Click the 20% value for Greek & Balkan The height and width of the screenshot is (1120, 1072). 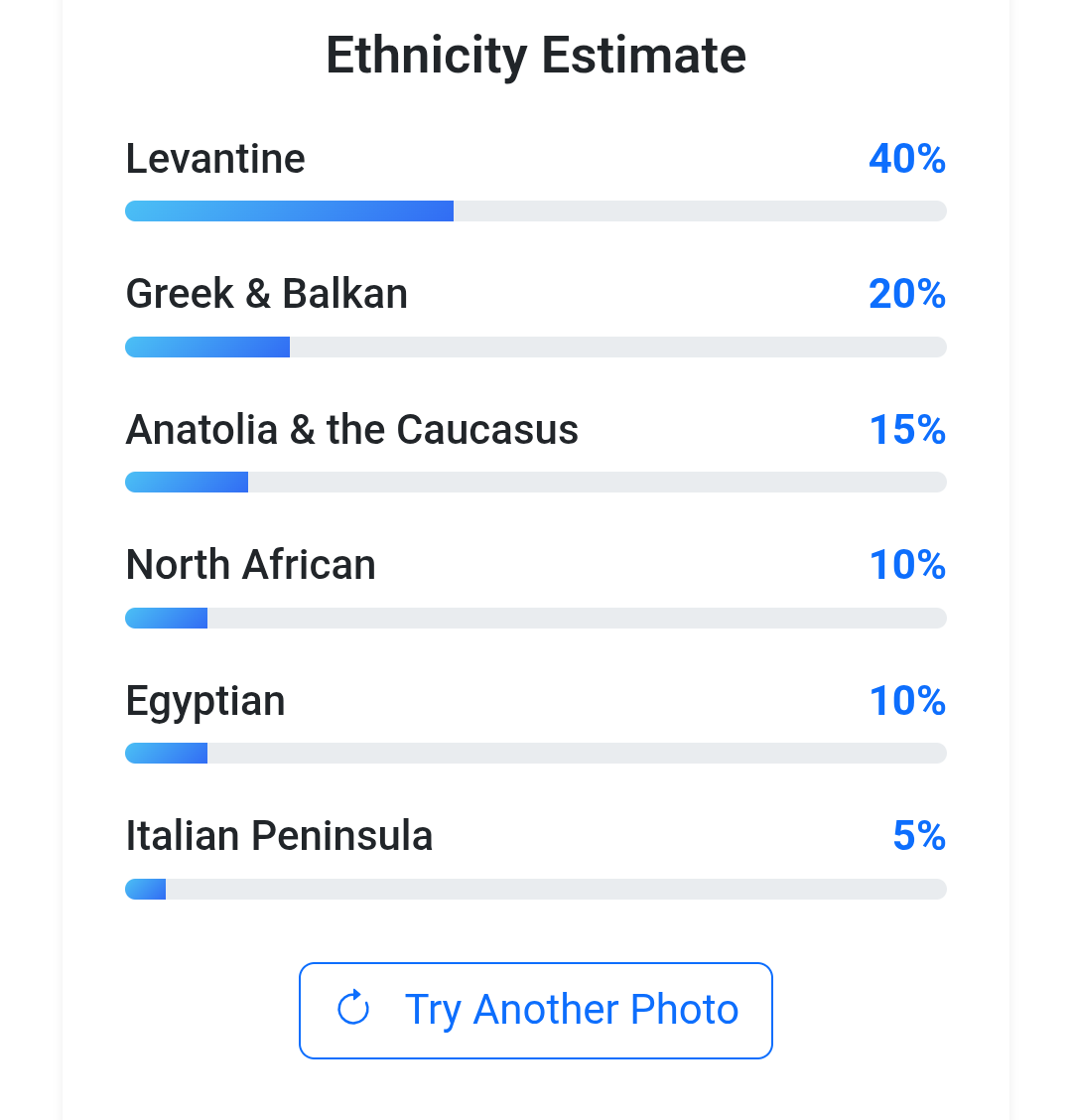coord(907,294)
